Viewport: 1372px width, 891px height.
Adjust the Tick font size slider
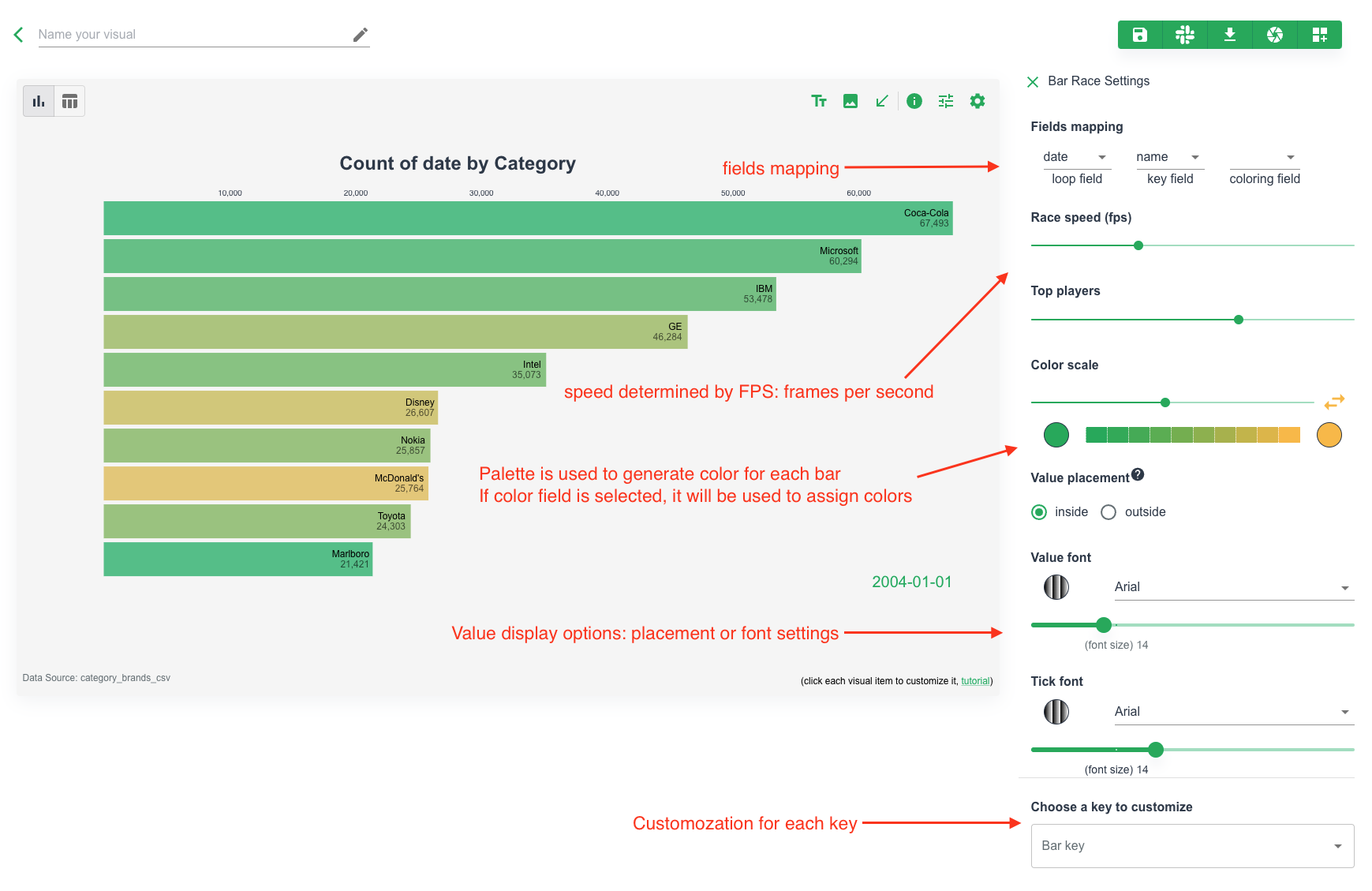click(1156, 750)
